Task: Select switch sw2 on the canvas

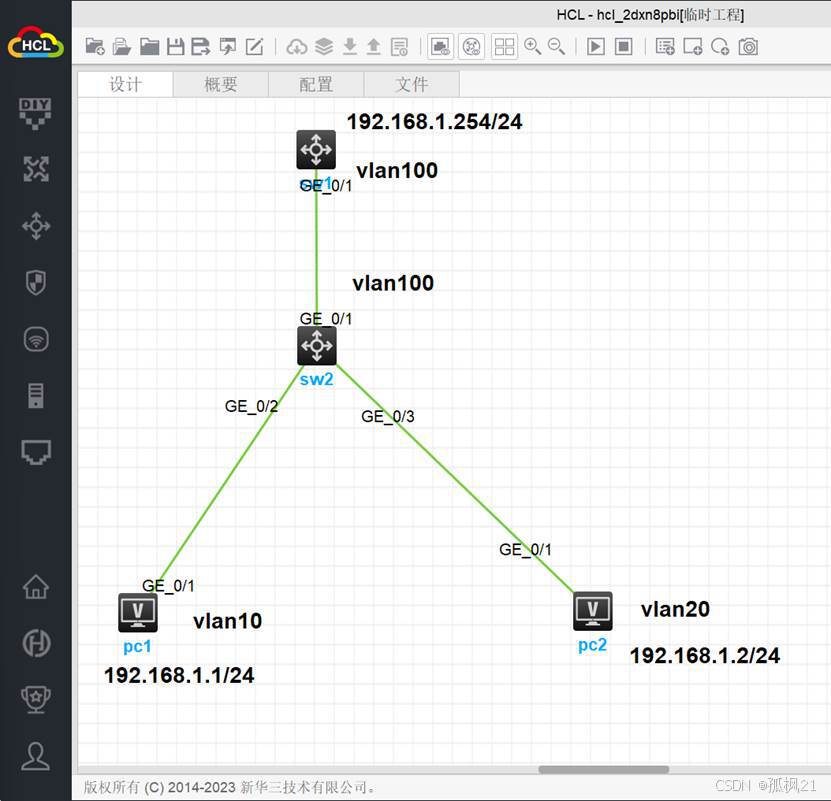Action: click(316, 345)
